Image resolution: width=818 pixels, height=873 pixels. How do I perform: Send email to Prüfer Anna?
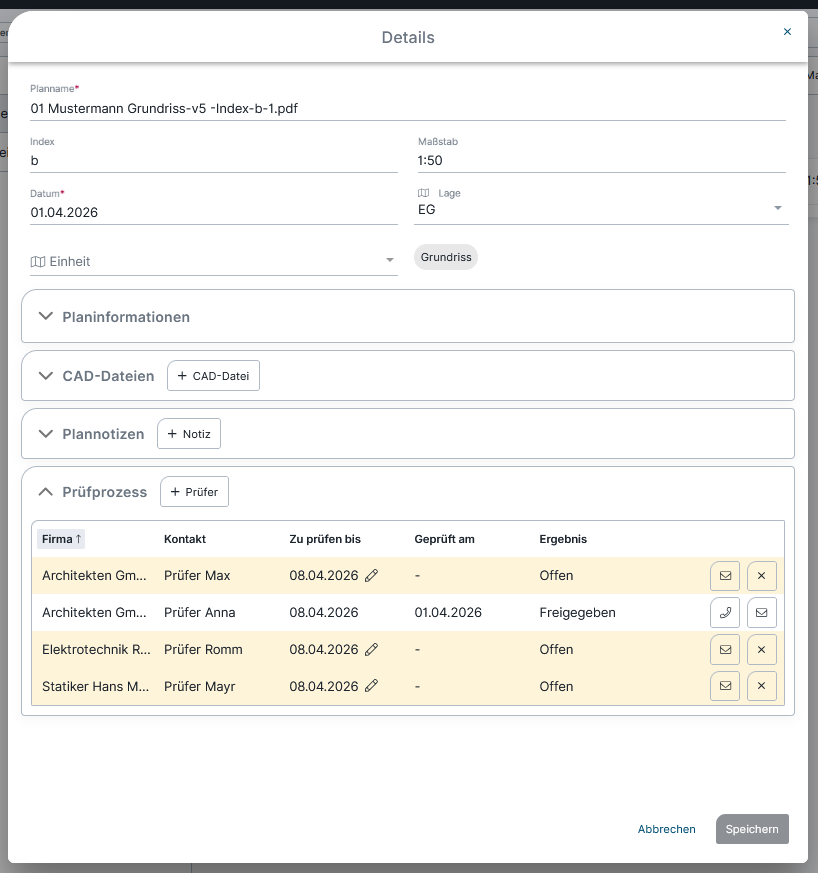(x=761, y=612)
